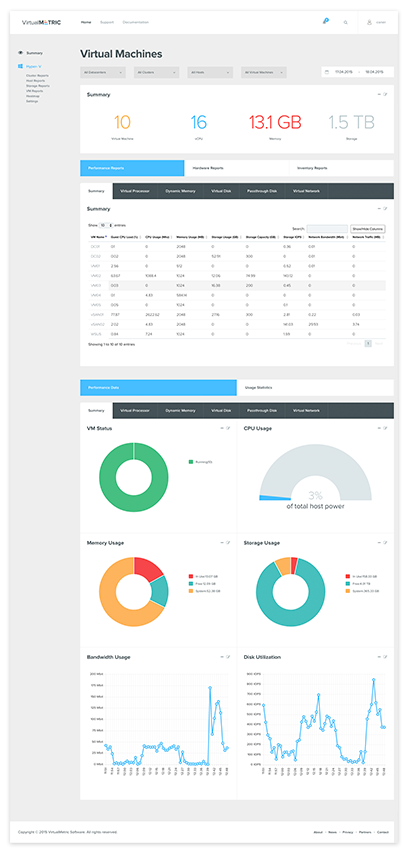Image resolution: width=407 pixels, height=861 pixels.
Task: Edit the CPU Usage panel
Action: (386, 428)
